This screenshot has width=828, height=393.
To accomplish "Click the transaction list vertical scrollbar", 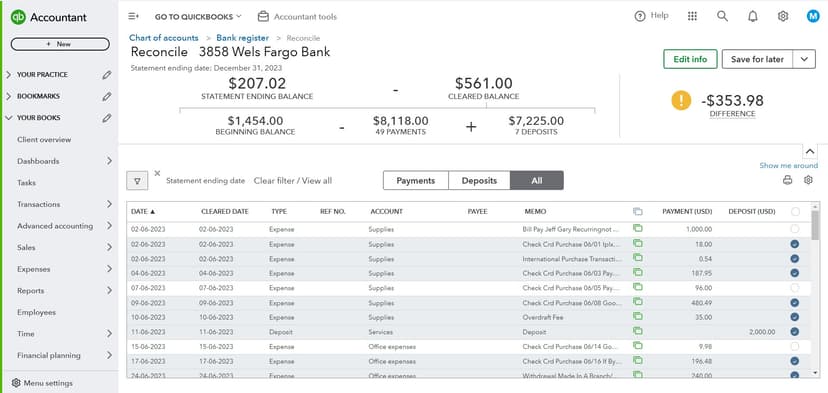I will tap(816, 289).
